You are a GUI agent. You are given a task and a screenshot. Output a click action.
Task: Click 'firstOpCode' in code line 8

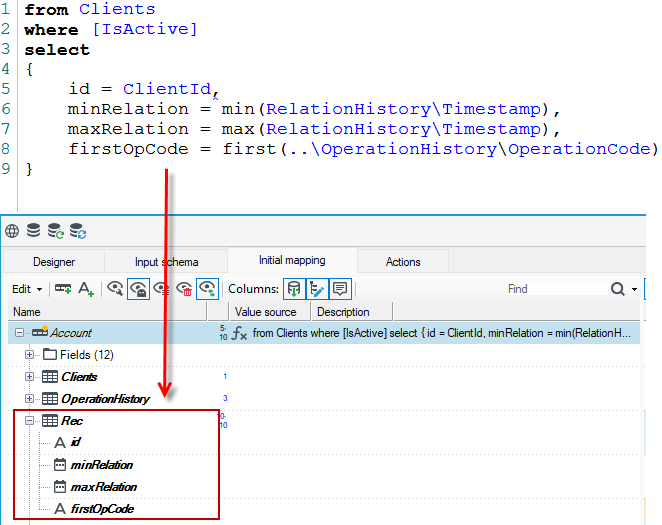pos(128,149)
